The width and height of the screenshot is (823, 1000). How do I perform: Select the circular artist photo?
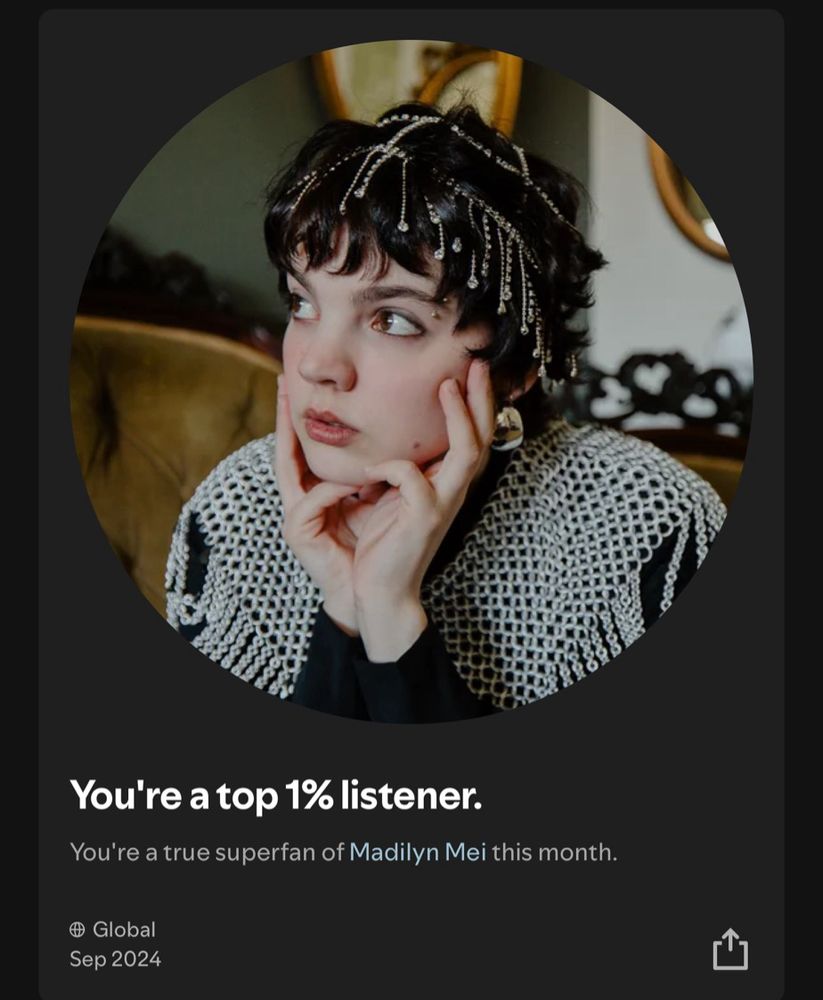coord(411,381)
